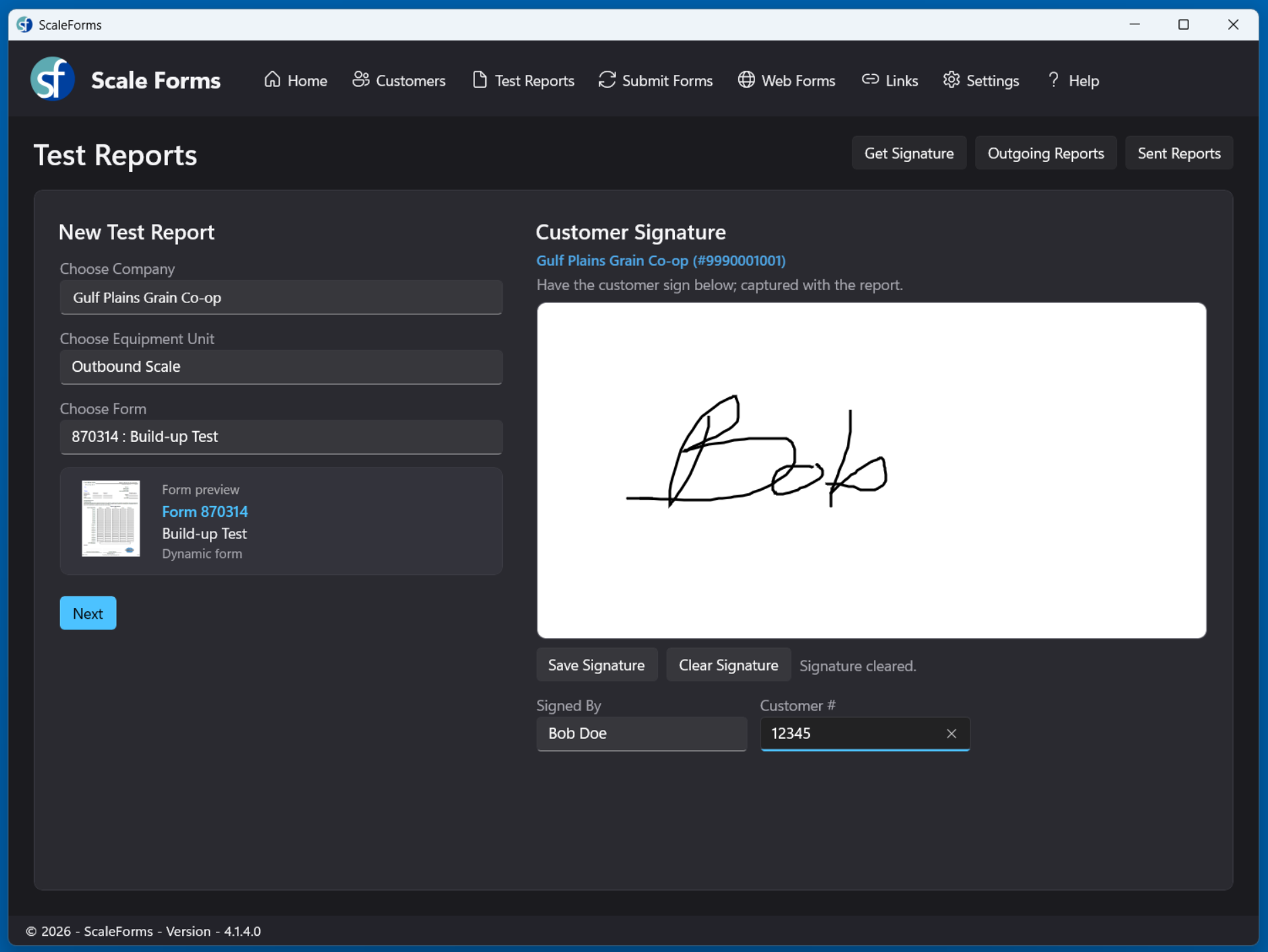Click the "Signature cleared." status text
The height and width of the screenshot is (952, 1268).
click(858, 666)
